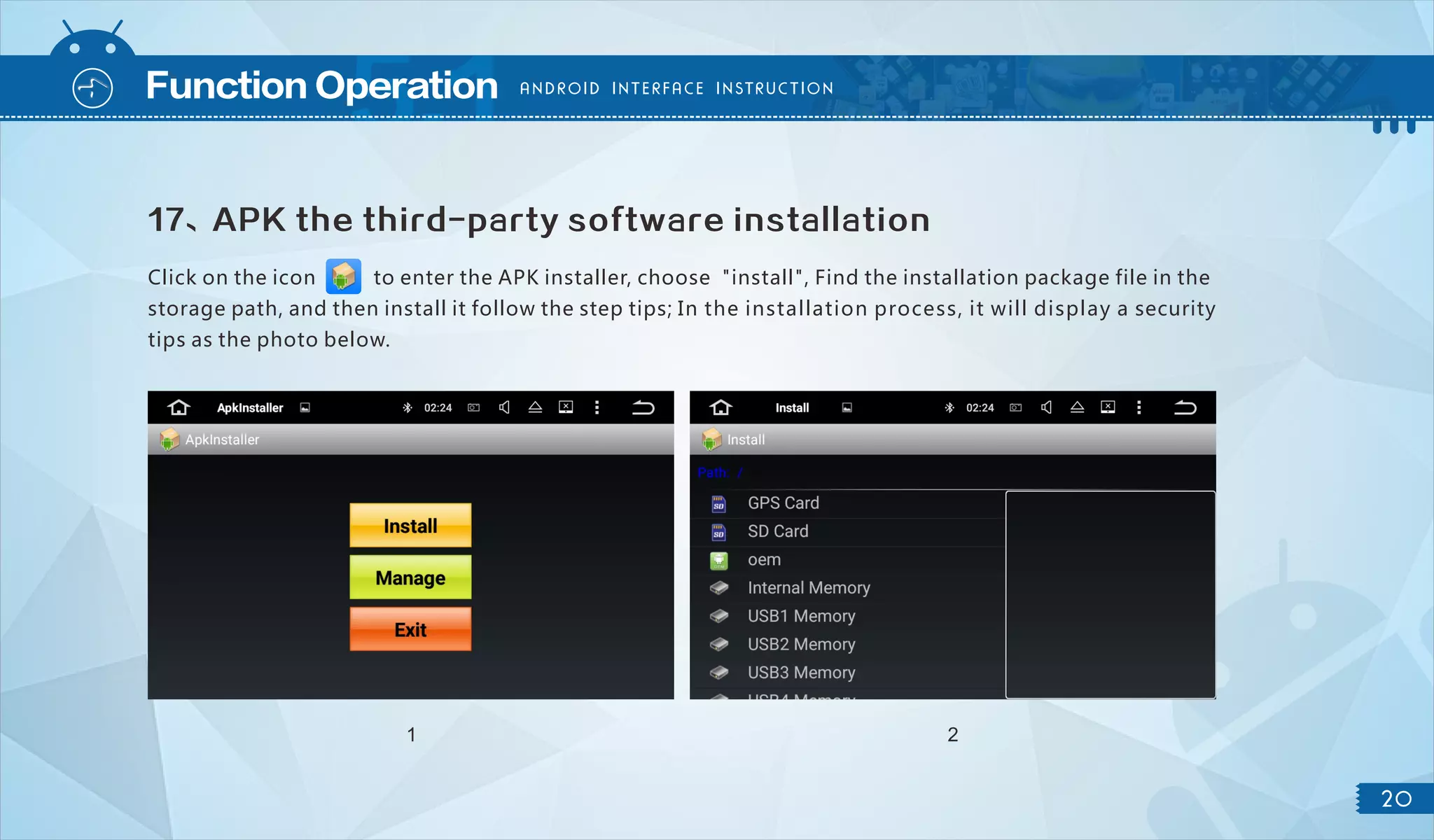Screen dimensions: 1434x840
Task: Tap the camera screenshot icon in ApkInstaller screen
Action: coord(474,407)
